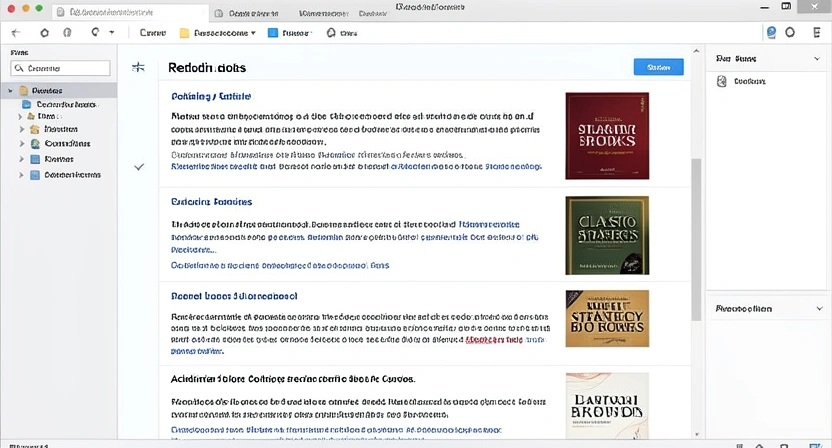Open the blue title link beside the green book cover
The image size is (832, 448).
211,202
